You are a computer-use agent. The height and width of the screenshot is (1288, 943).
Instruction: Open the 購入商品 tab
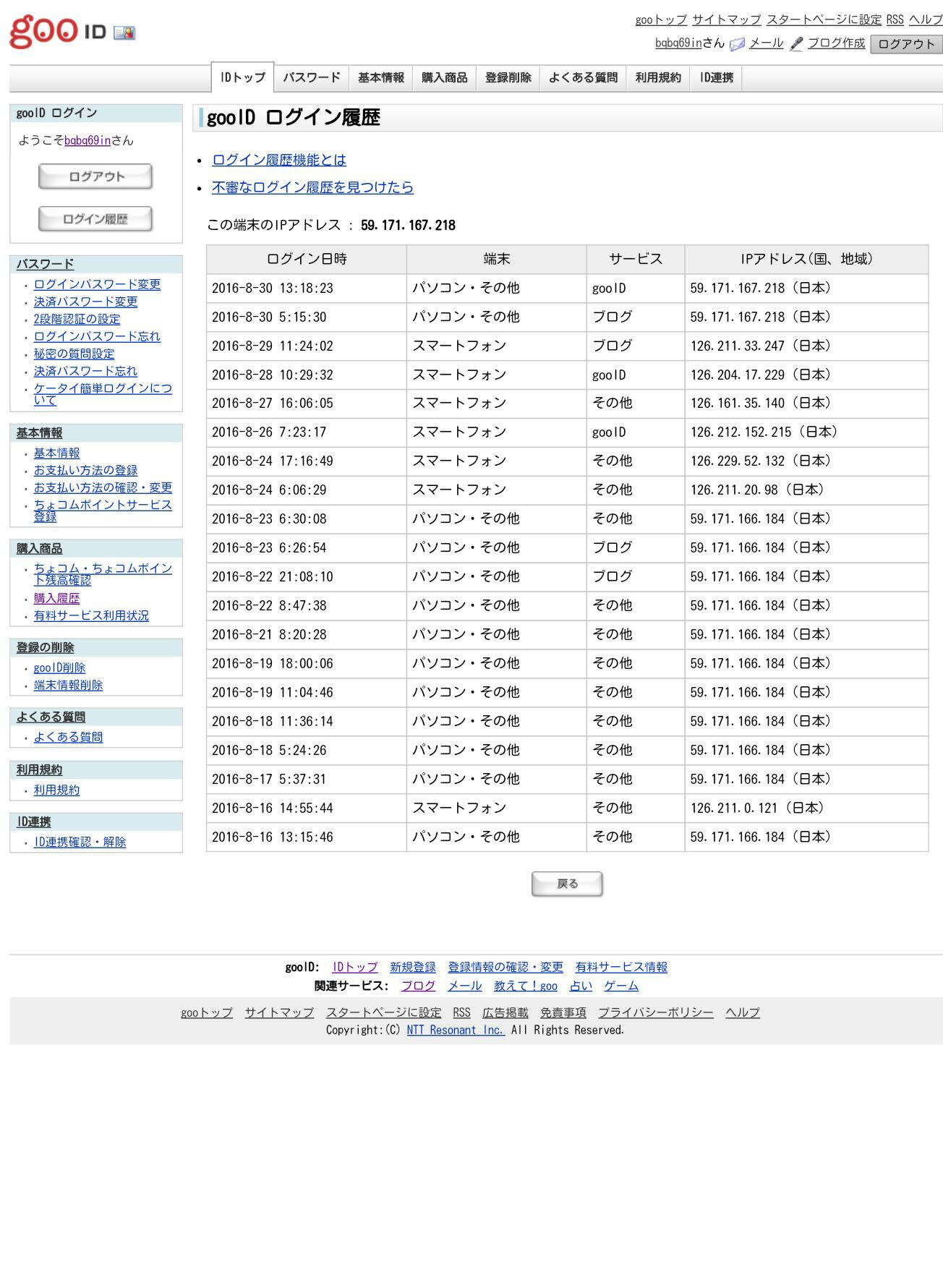(x=444, y=77)
